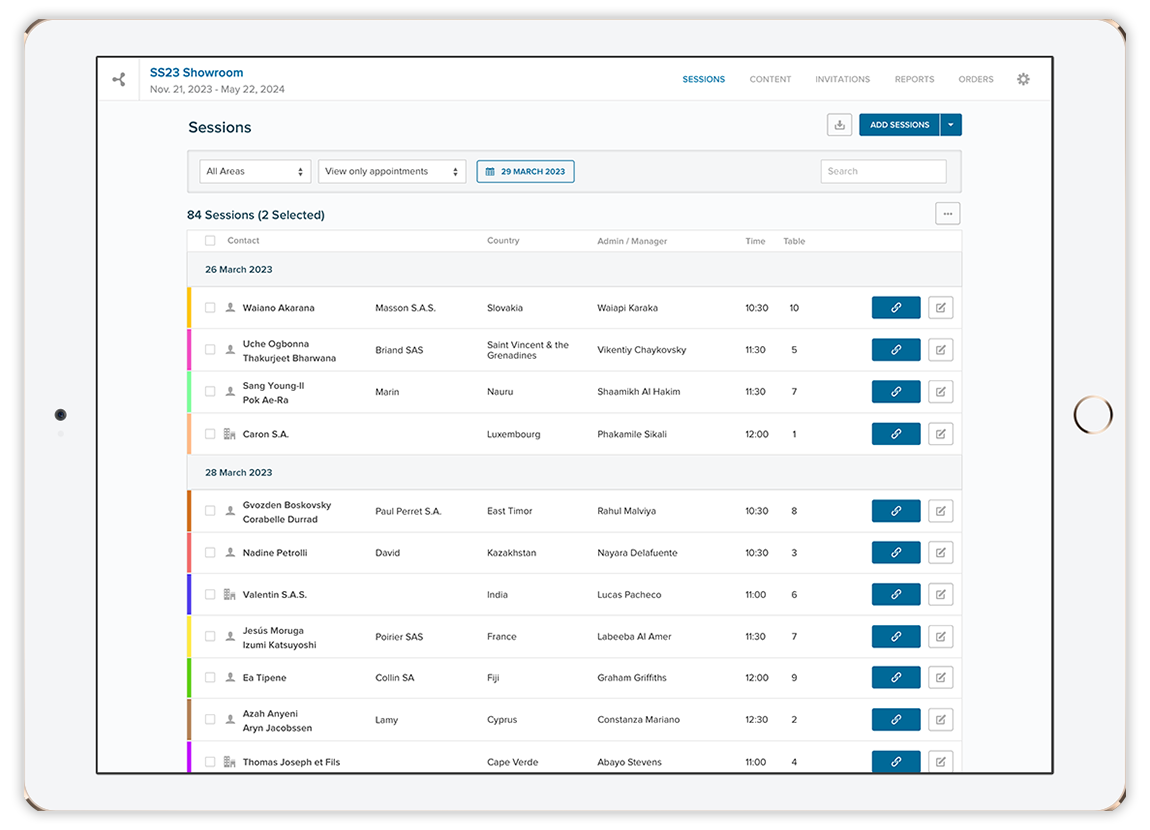
Task: Edit the Uche Ogbonna session
Action: [x=940, y=350]
